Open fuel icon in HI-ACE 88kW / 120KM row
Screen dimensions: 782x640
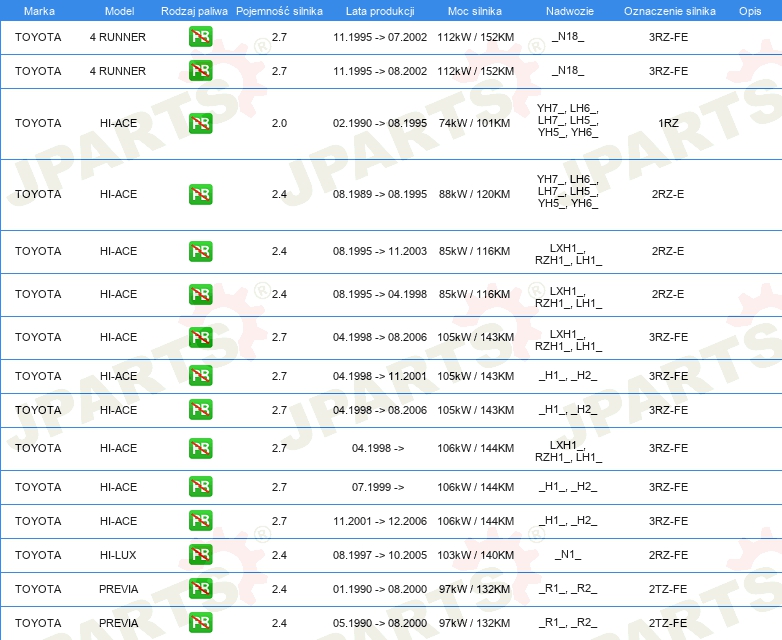200,194
